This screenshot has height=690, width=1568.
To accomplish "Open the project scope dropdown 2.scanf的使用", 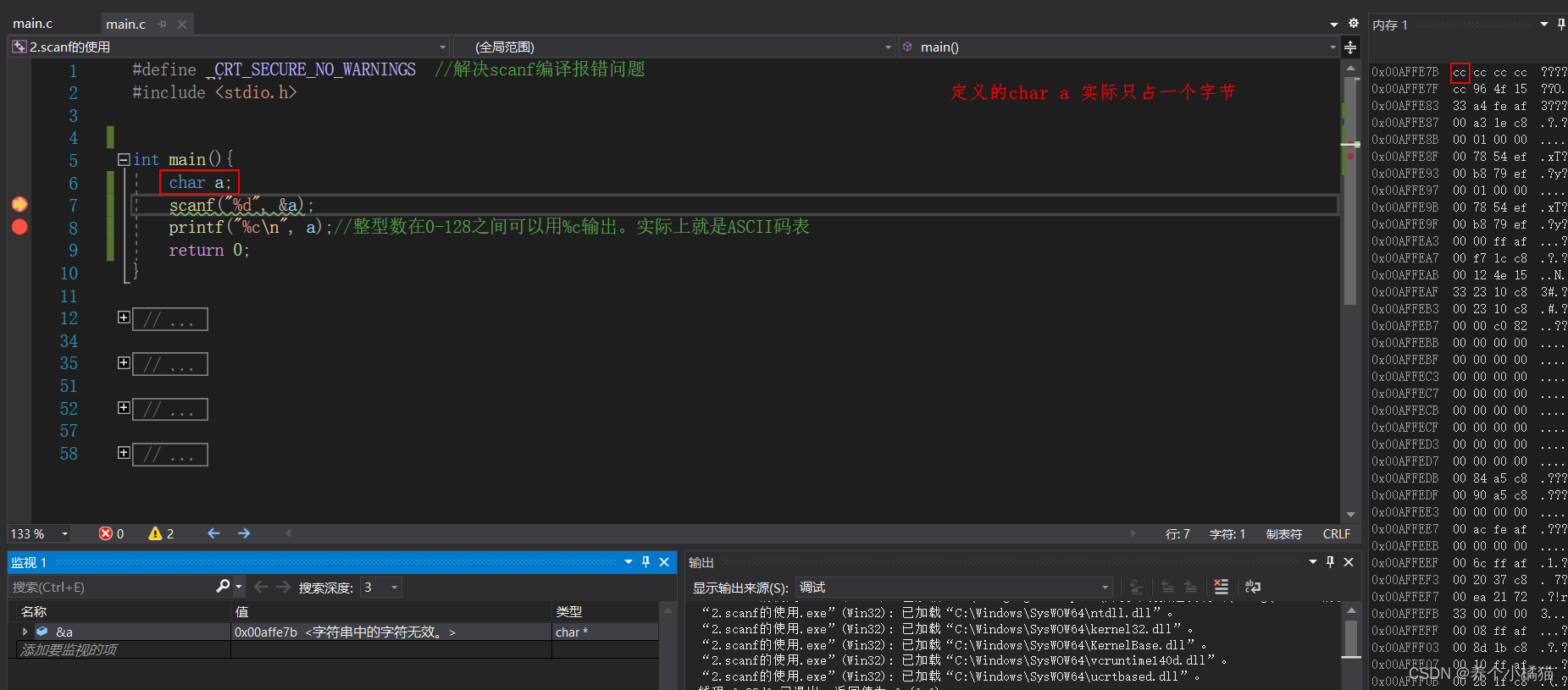I will point(230,47).
